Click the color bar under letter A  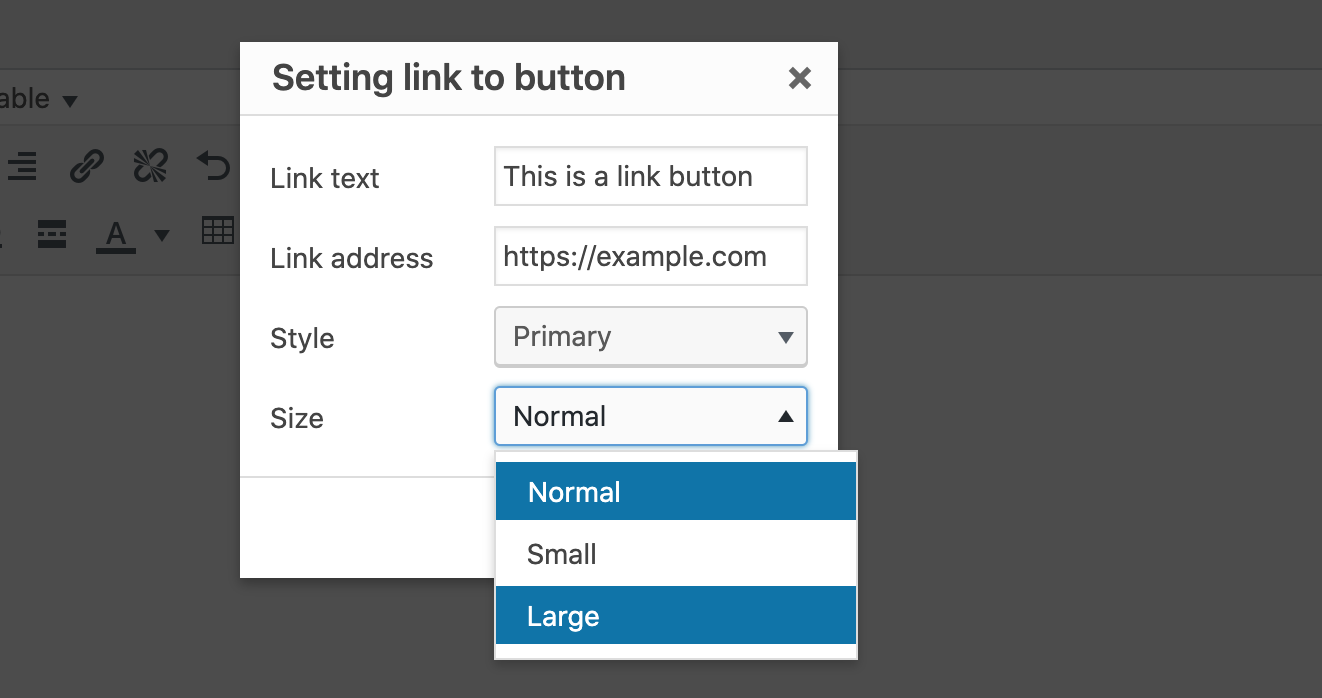[x=116, y=250]
